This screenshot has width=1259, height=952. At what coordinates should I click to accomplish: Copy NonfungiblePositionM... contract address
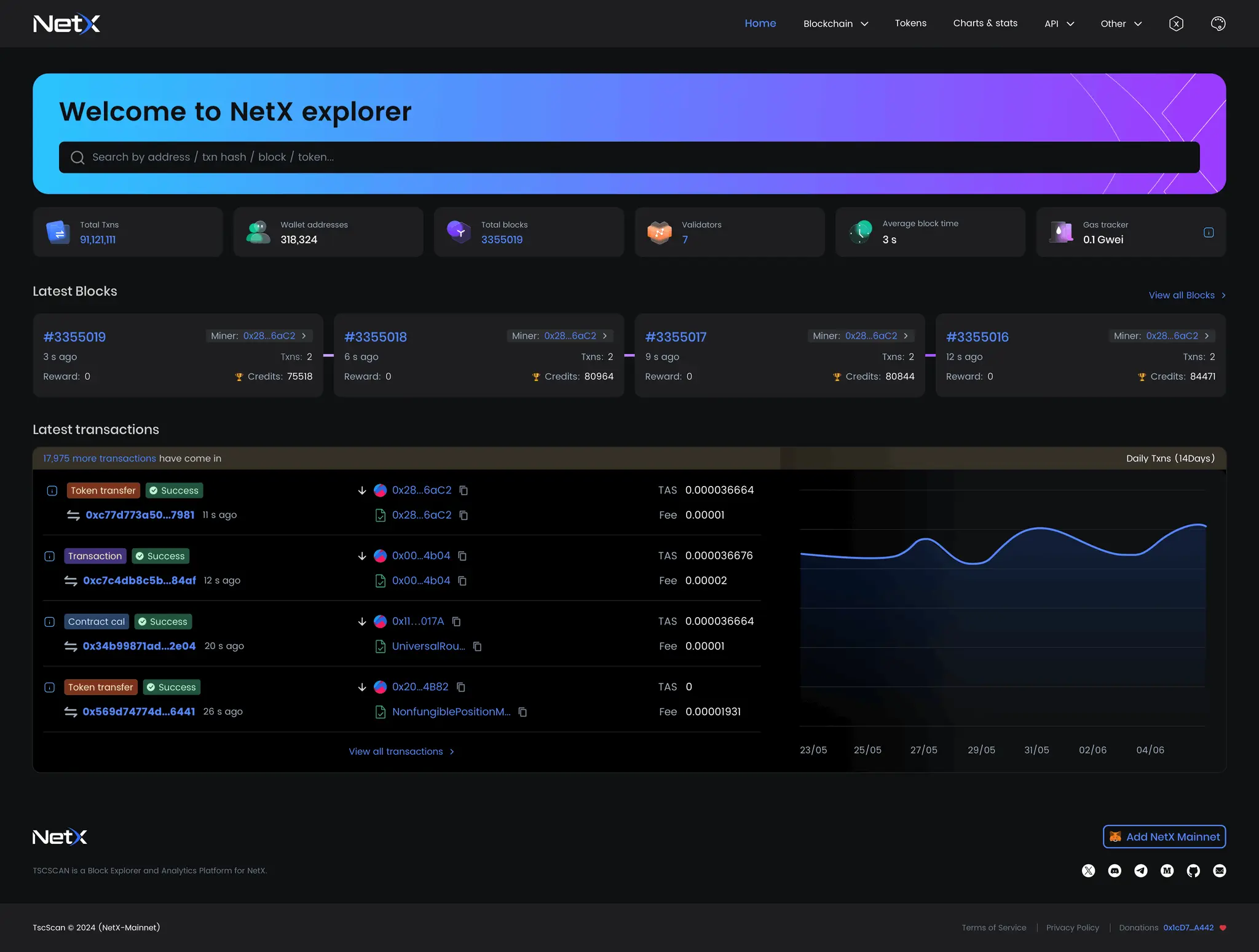(x=523, y=712)
